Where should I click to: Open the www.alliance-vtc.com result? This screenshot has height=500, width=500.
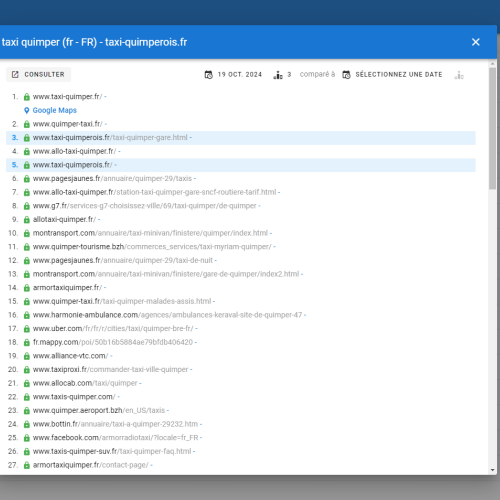[x=70, y=356]
